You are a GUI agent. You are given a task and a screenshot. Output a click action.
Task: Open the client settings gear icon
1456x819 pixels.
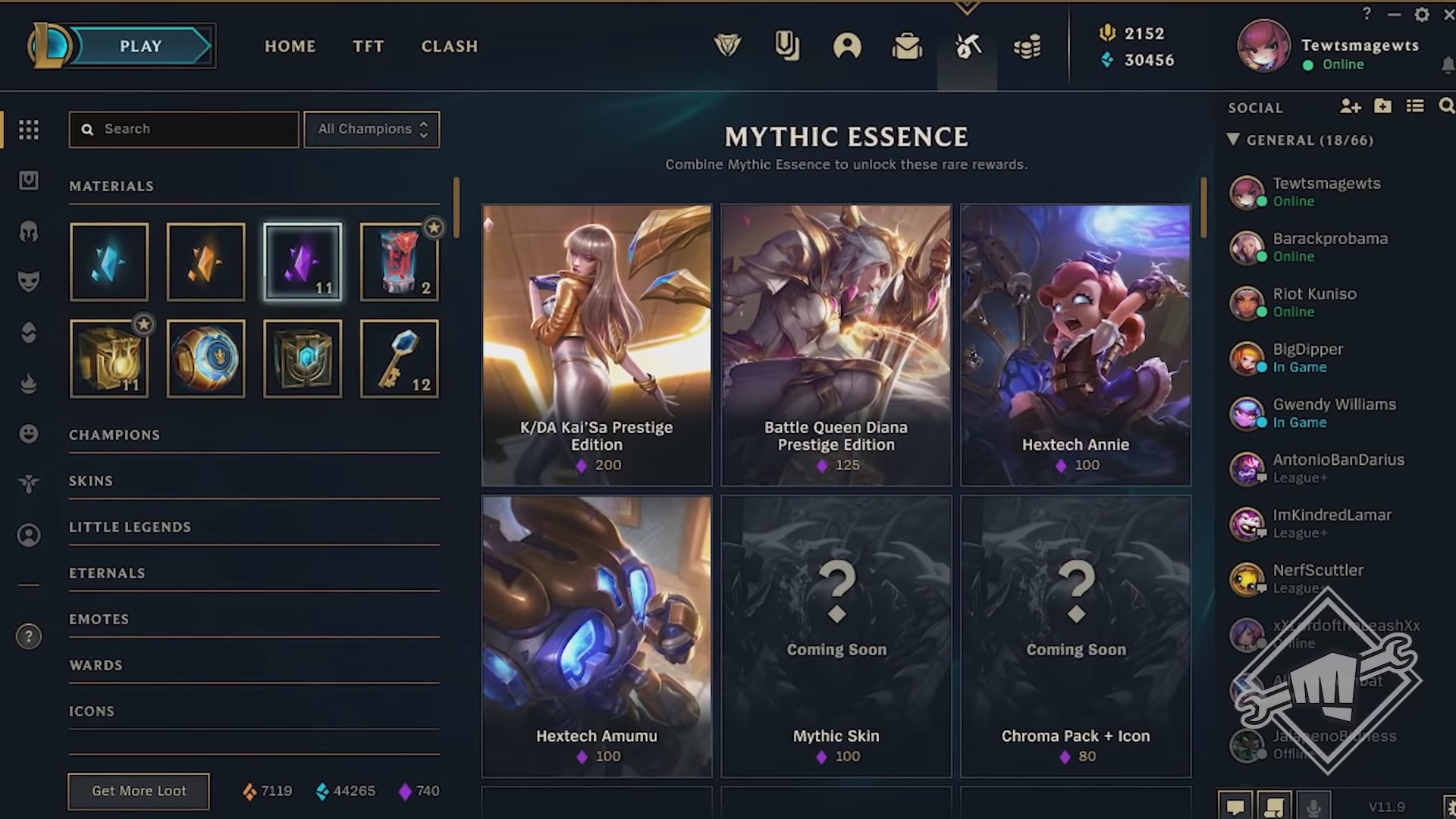(x=1422, y=14)
